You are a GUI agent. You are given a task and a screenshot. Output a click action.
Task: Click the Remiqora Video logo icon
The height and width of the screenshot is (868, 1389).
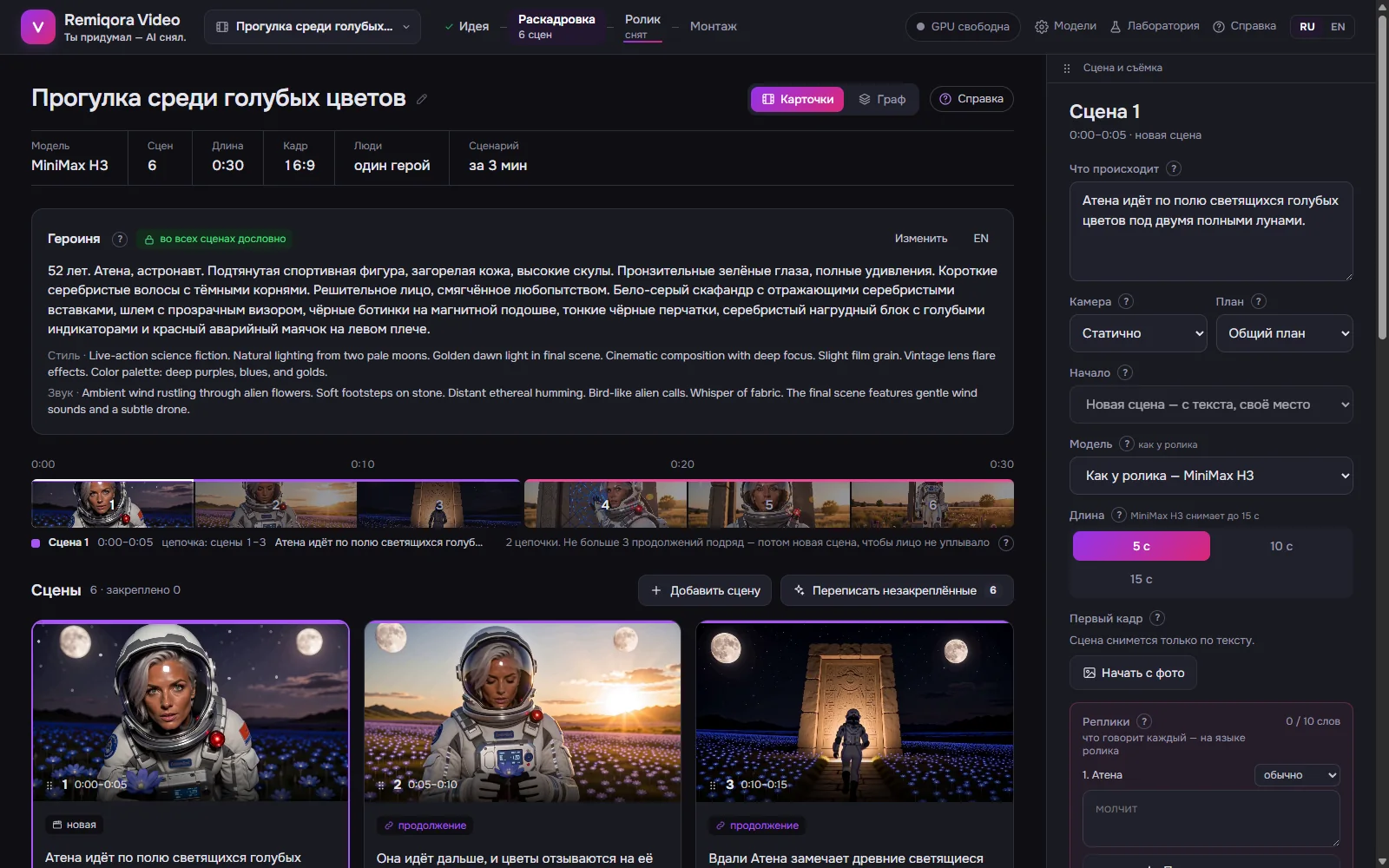(37, 27)
